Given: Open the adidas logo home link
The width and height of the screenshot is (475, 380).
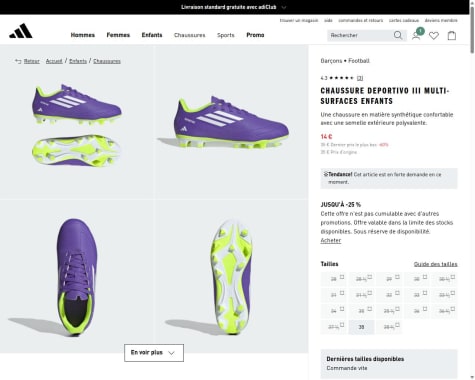Looking at the screenshot, I should tap(21, 31).
